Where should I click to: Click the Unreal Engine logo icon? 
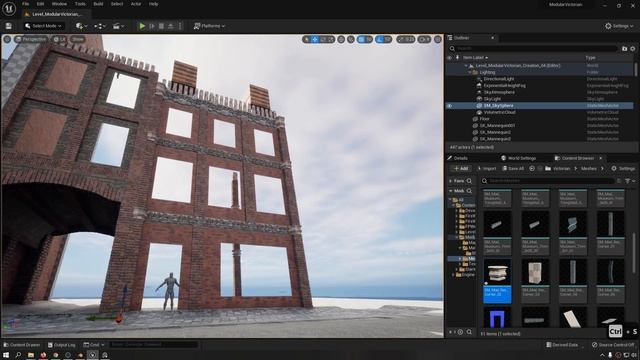pyautogui.click(x=9, y=8)
